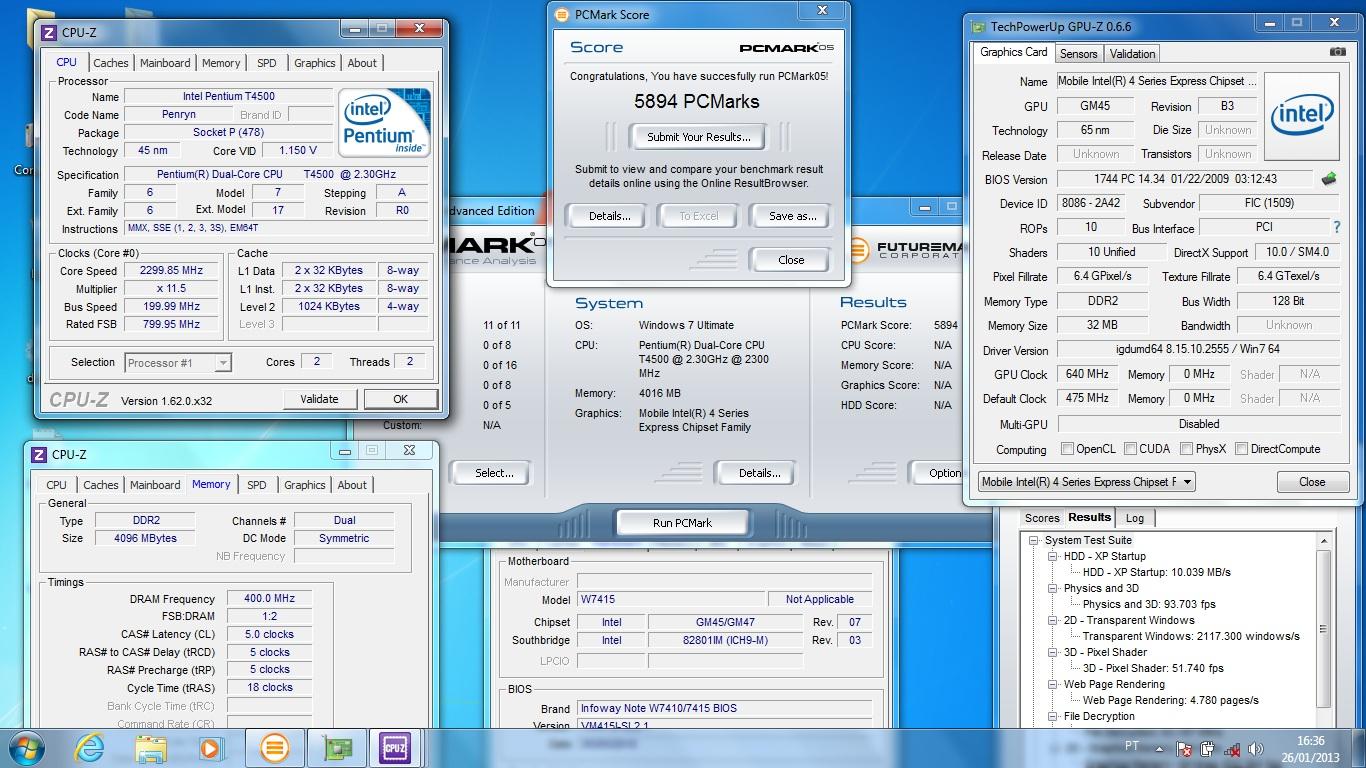Click the results tree scroll up arrow
The width and height of the screenshot is (1366, 768).
pos(1324,541)
